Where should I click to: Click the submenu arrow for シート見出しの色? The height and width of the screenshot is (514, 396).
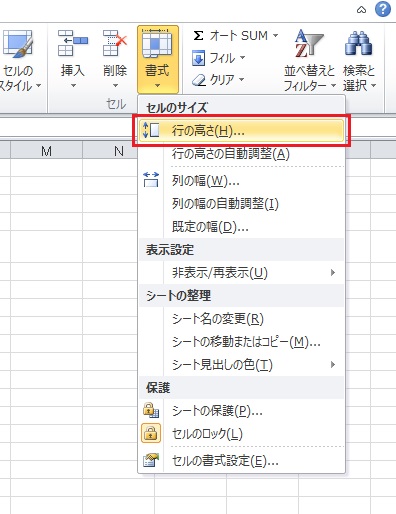(x=332, y=364)
